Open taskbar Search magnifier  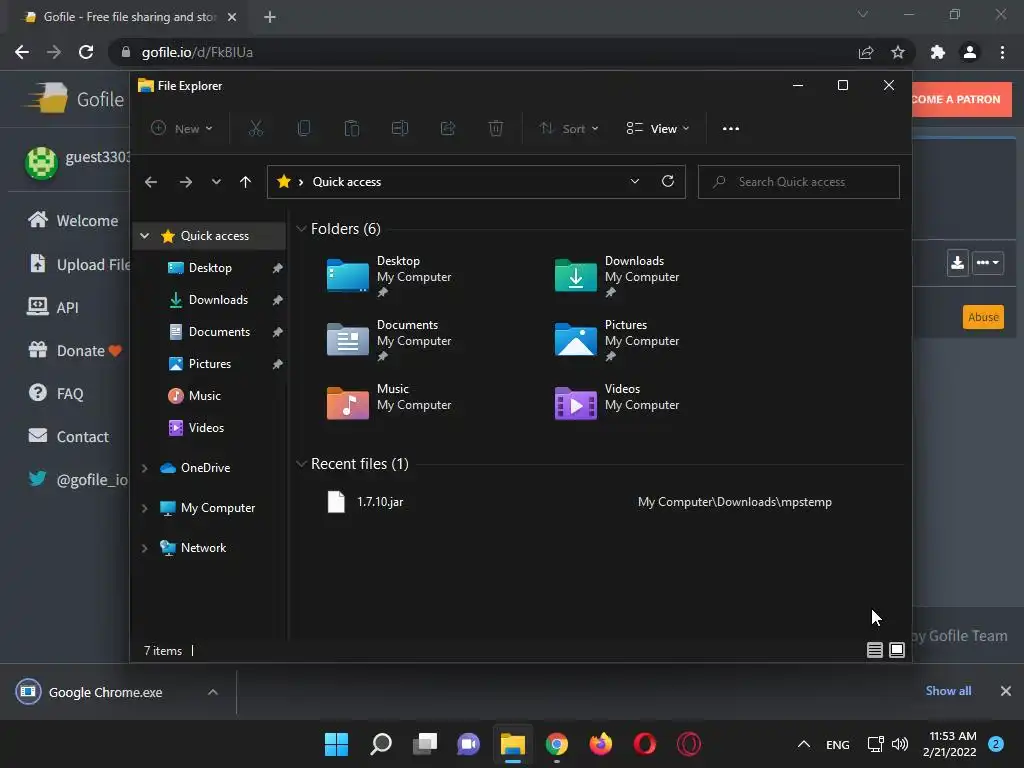381,744
